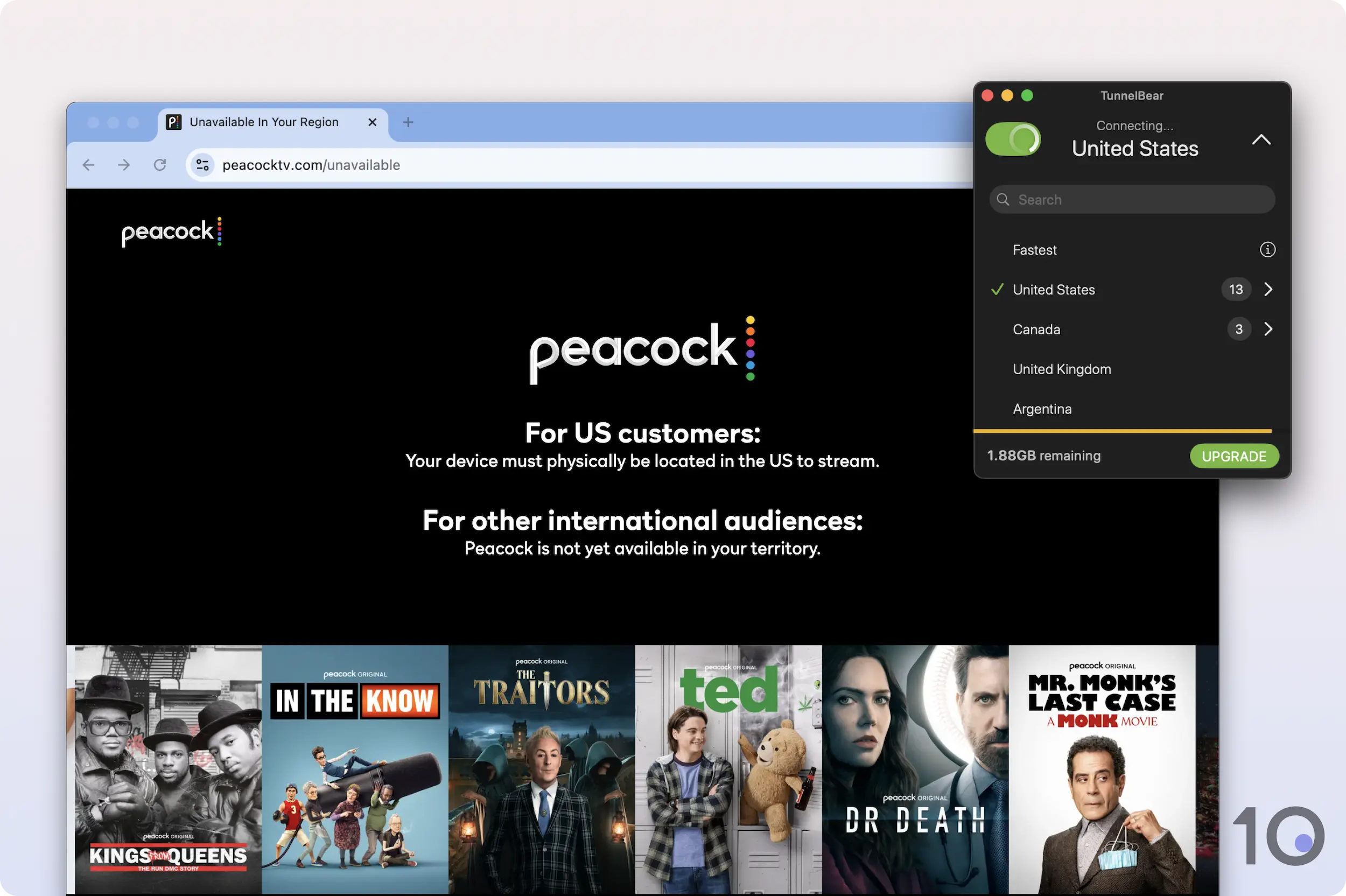Click the browser back navigation icon

pyautogui.click(x=88, y=165)
